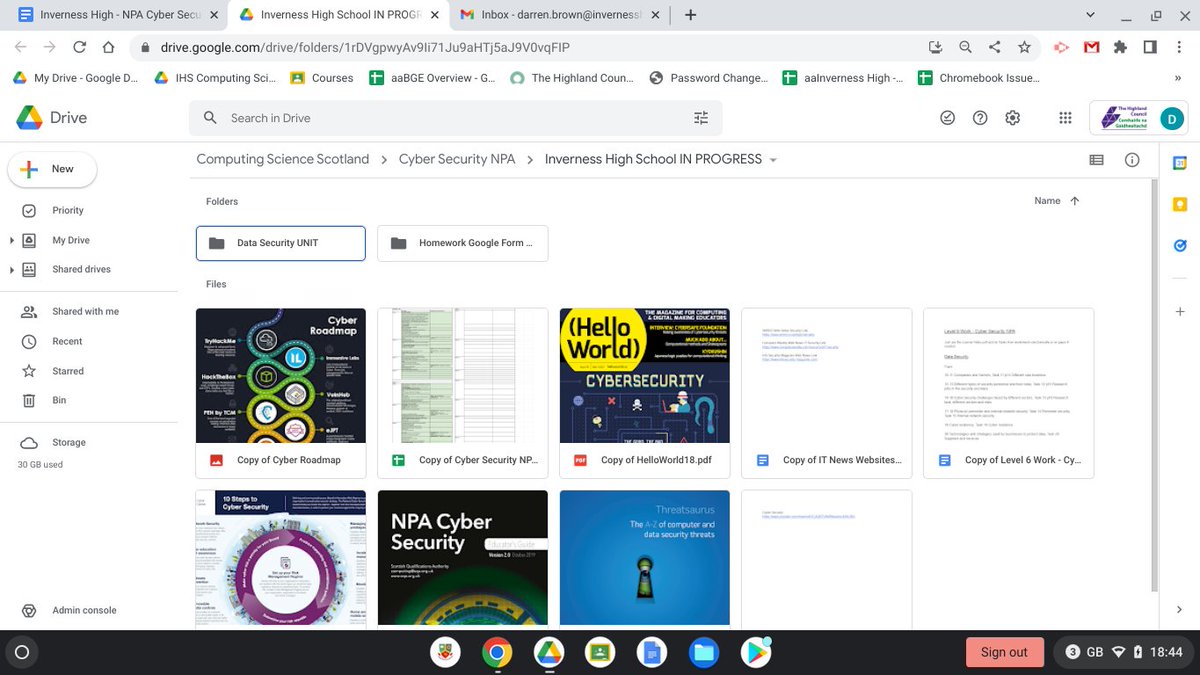Open Drive settings gear icon
The width and height of the screenshot is (1200, 675).
click(x=1012, y=118)
